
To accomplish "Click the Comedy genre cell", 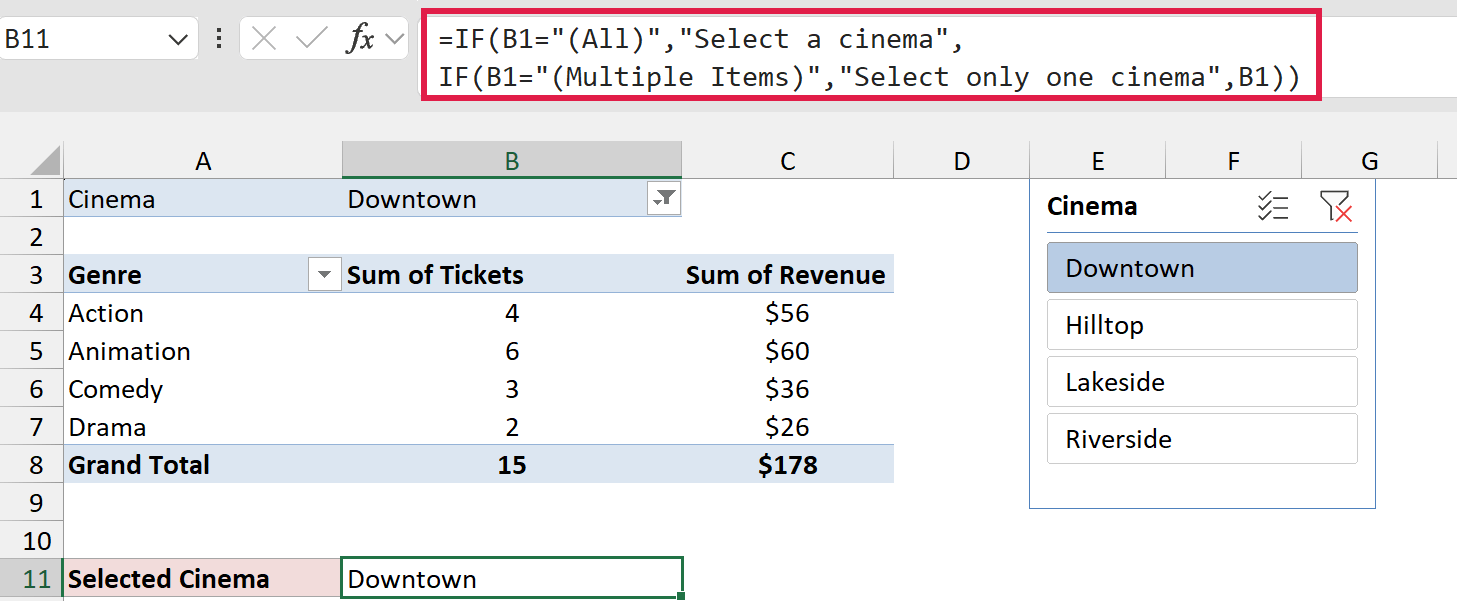I will (x=203, y=389).
